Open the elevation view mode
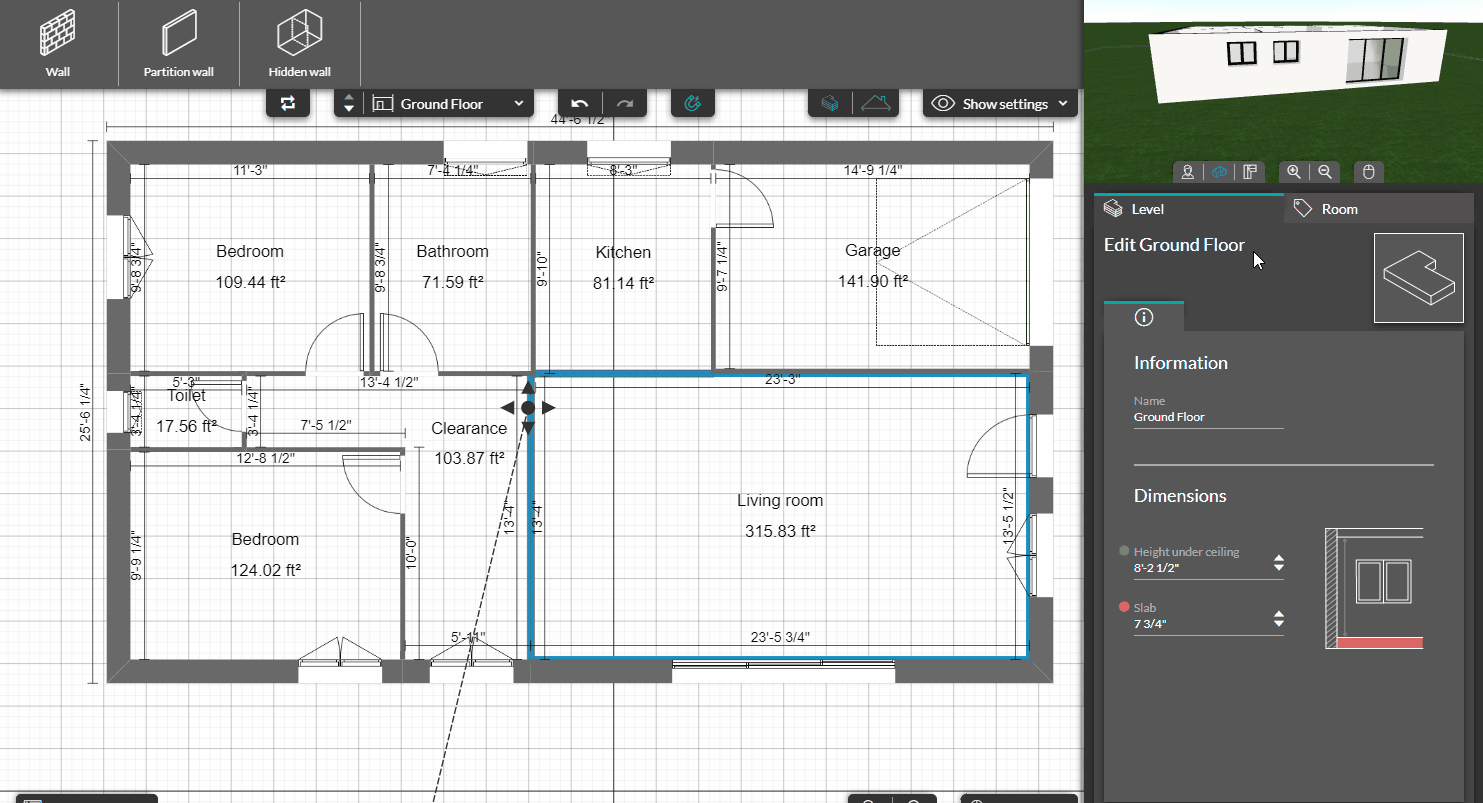Image resolution: width=1483 pixels, height=803 pixels. click(1249, 171)
